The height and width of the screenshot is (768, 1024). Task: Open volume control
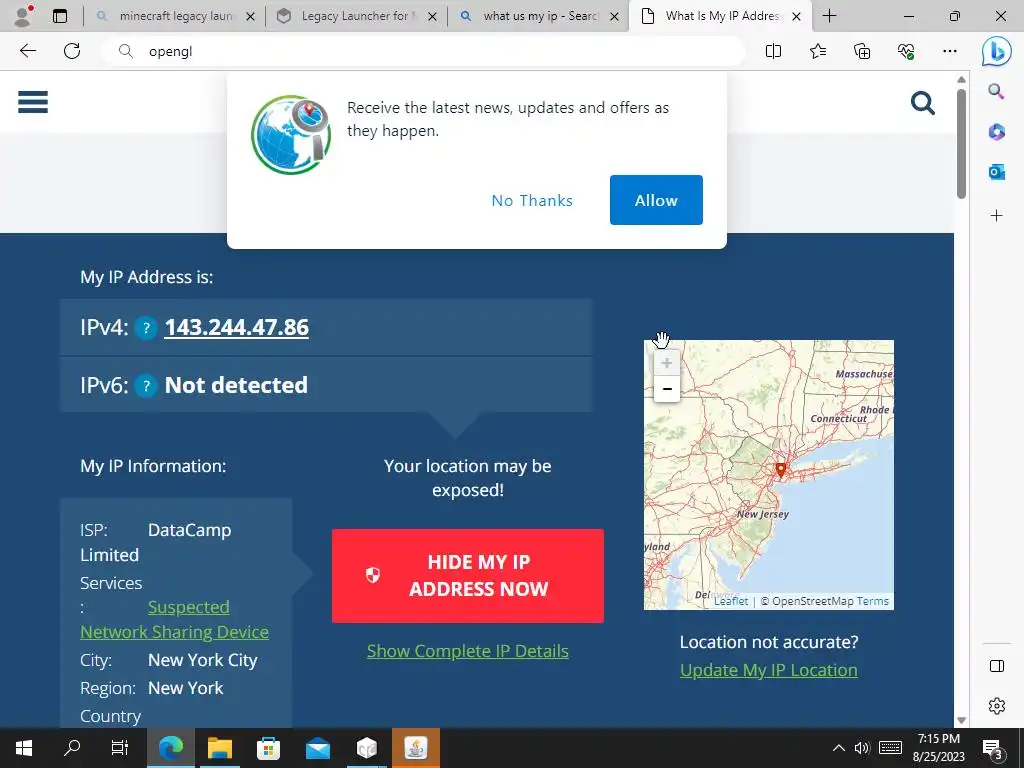[x=863, y=748]
